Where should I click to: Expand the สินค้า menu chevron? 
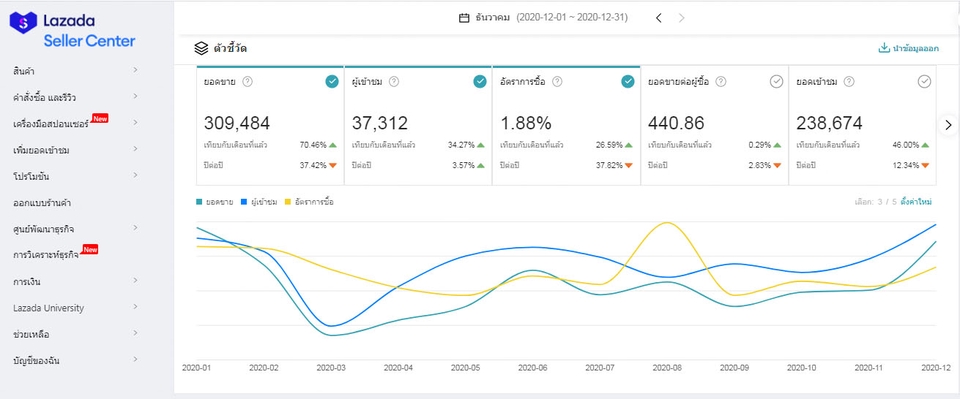click(x=135, y=70)
